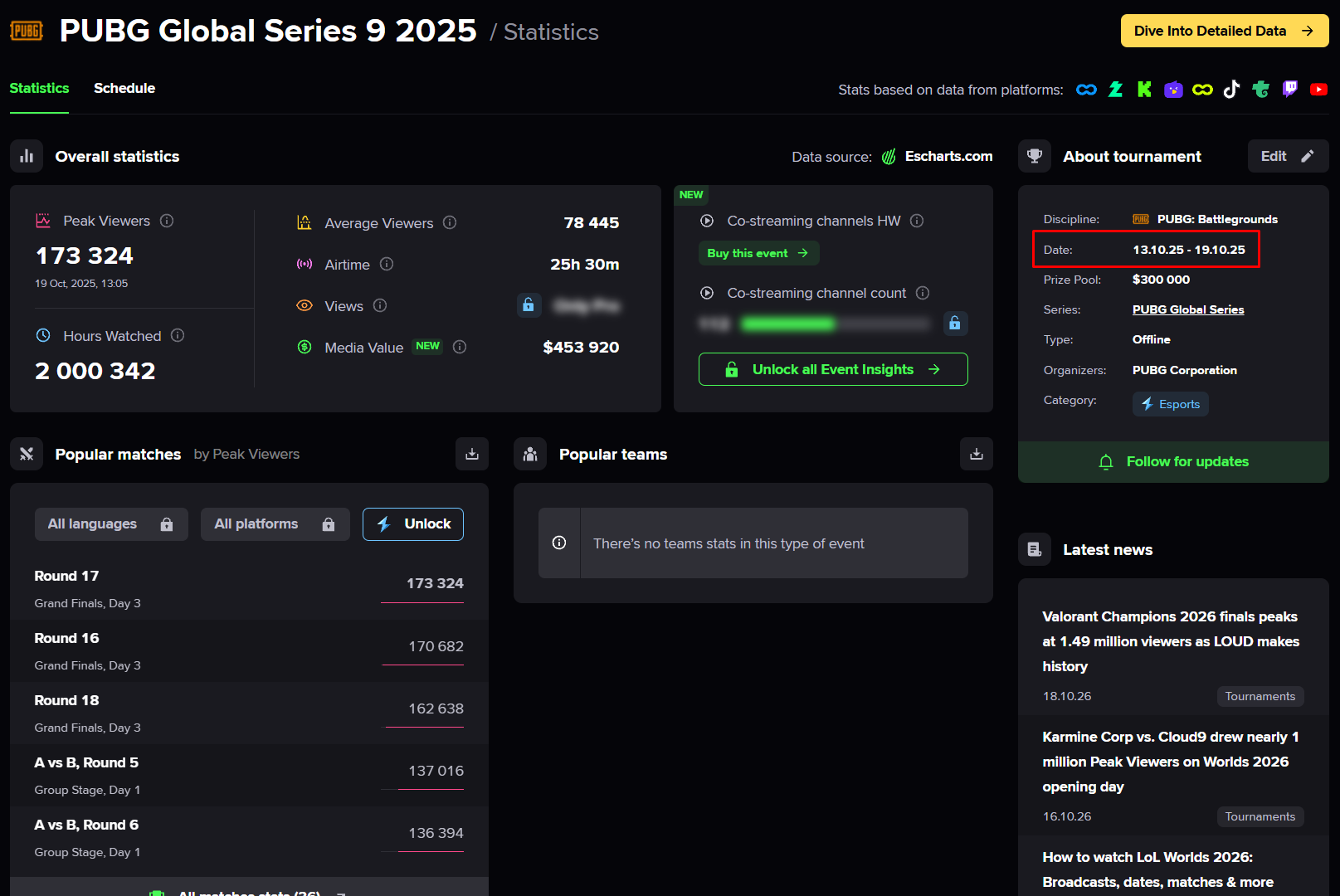Click the Kick platform icon
1340x896 pixels.
(1144, 90)
